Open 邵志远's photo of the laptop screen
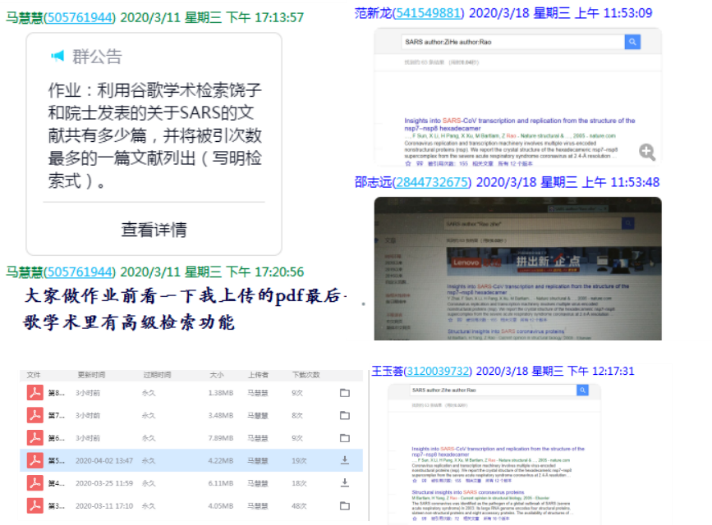The width and height of the screenshot is (712, 525). (517, 268)
